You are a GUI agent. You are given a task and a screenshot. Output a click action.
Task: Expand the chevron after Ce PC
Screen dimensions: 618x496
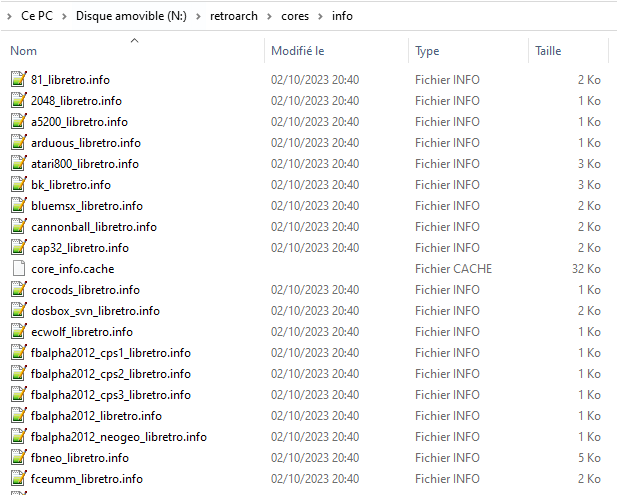[x=65, y=17]
